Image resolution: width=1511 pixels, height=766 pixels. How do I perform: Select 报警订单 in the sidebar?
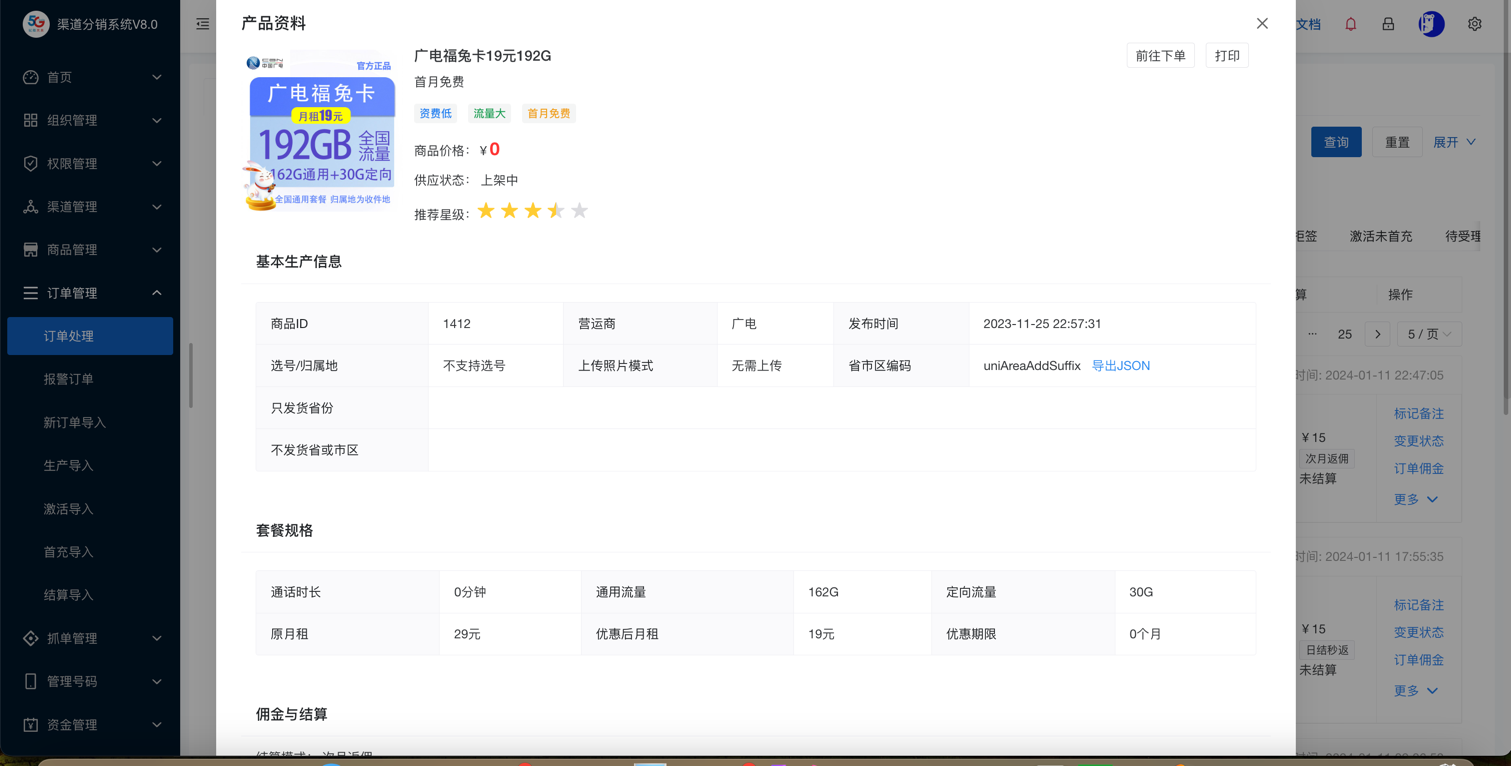pyautogui.click(x=68, y=379)
